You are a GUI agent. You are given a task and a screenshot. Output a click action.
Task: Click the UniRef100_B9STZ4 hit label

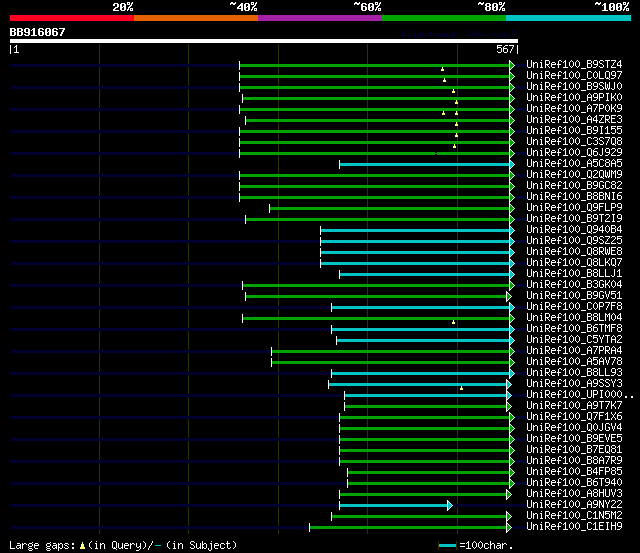coord(574,64)
